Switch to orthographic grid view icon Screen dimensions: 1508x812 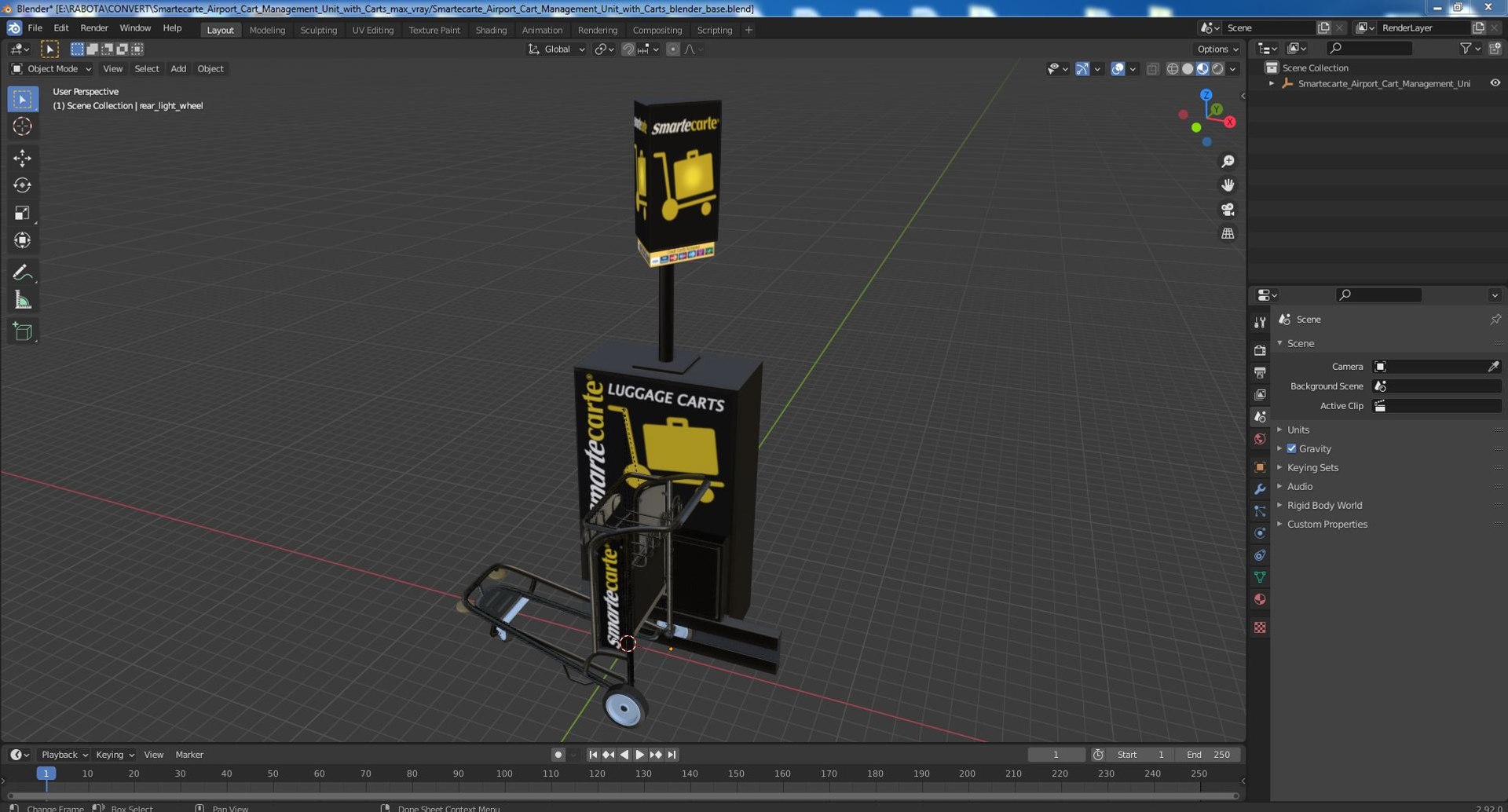1228,234
